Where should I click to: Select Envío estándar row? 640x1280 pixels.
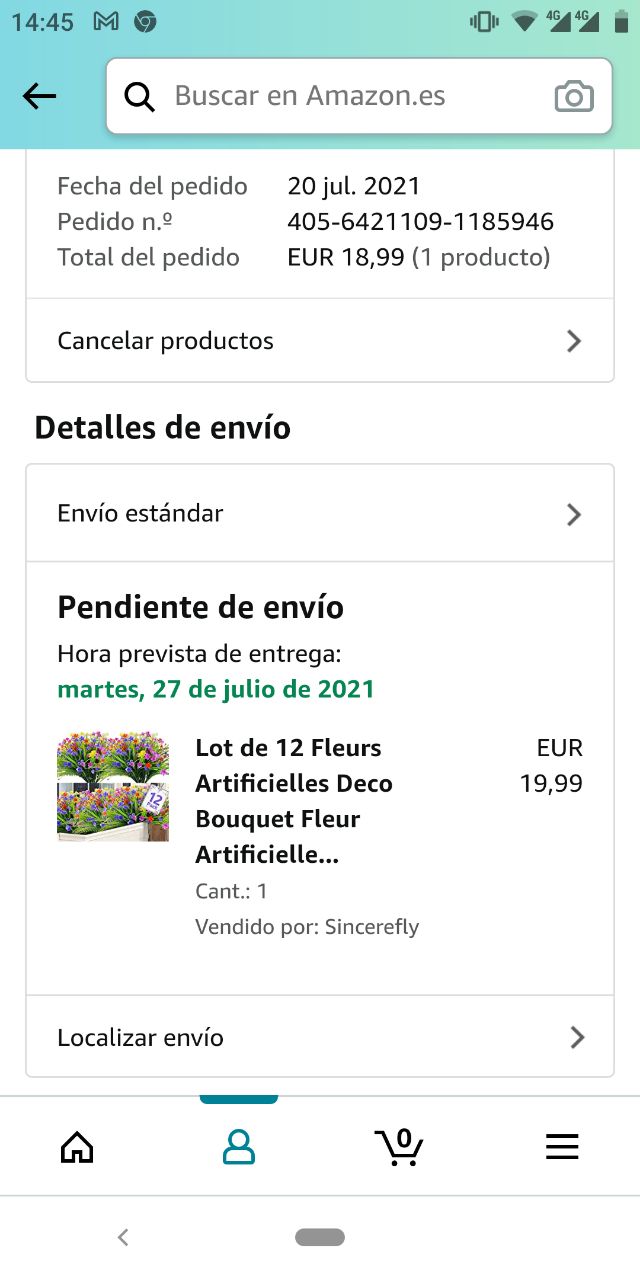[141, 514]
